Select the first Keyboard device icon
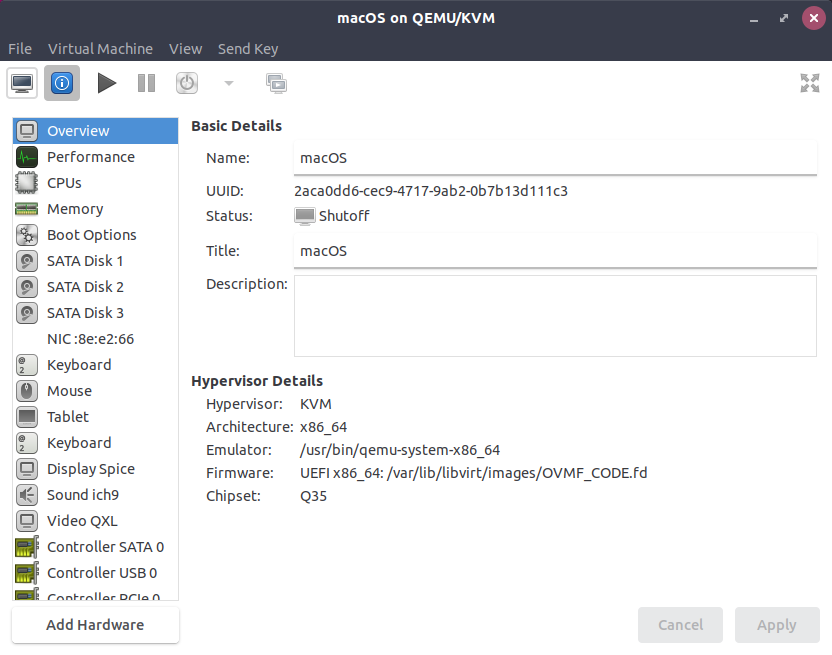This screenshot has width=832, height=655. 27,365
